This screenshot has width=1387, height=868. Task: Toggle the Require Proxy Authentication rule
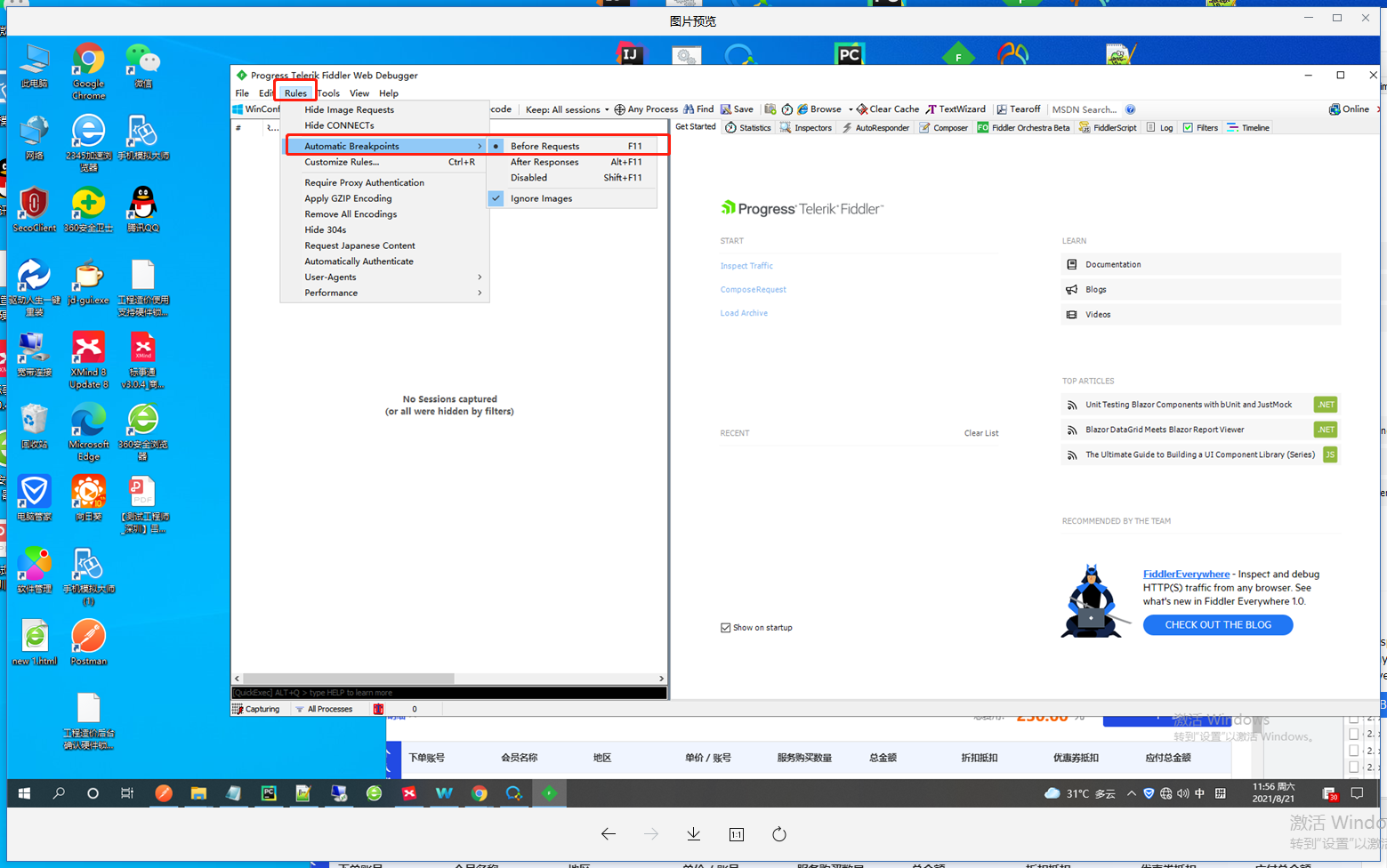click(x=384, y=182)
